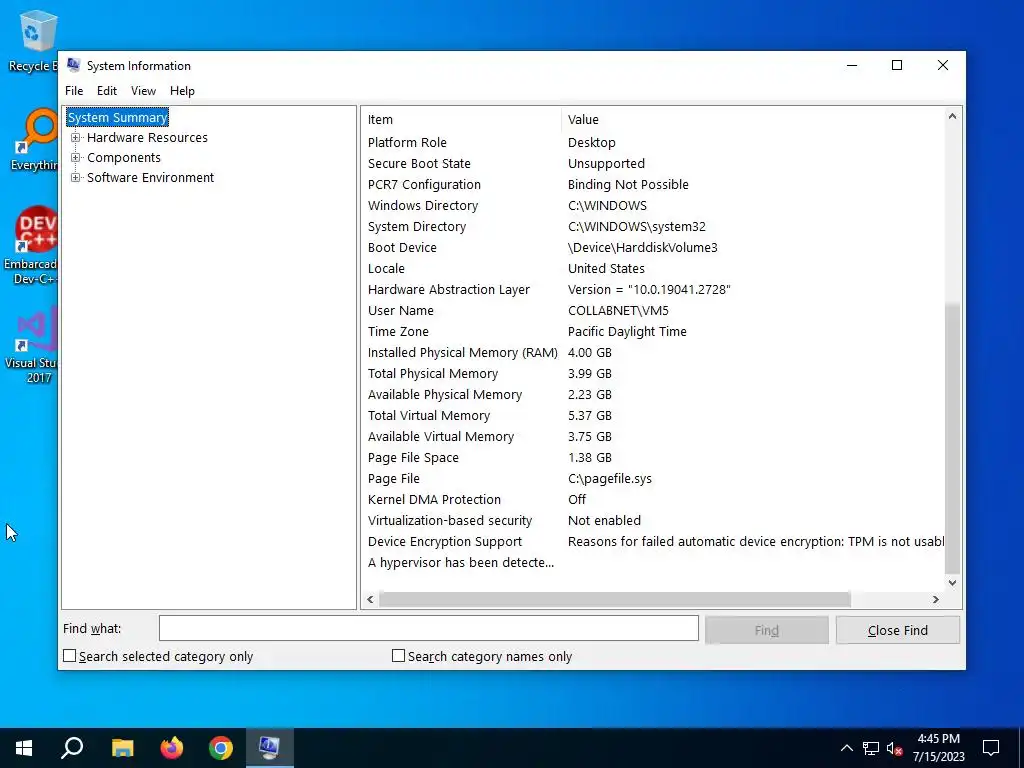Select the Secure Boot State row
The image size is (1024, 768).
coord(653,163)
